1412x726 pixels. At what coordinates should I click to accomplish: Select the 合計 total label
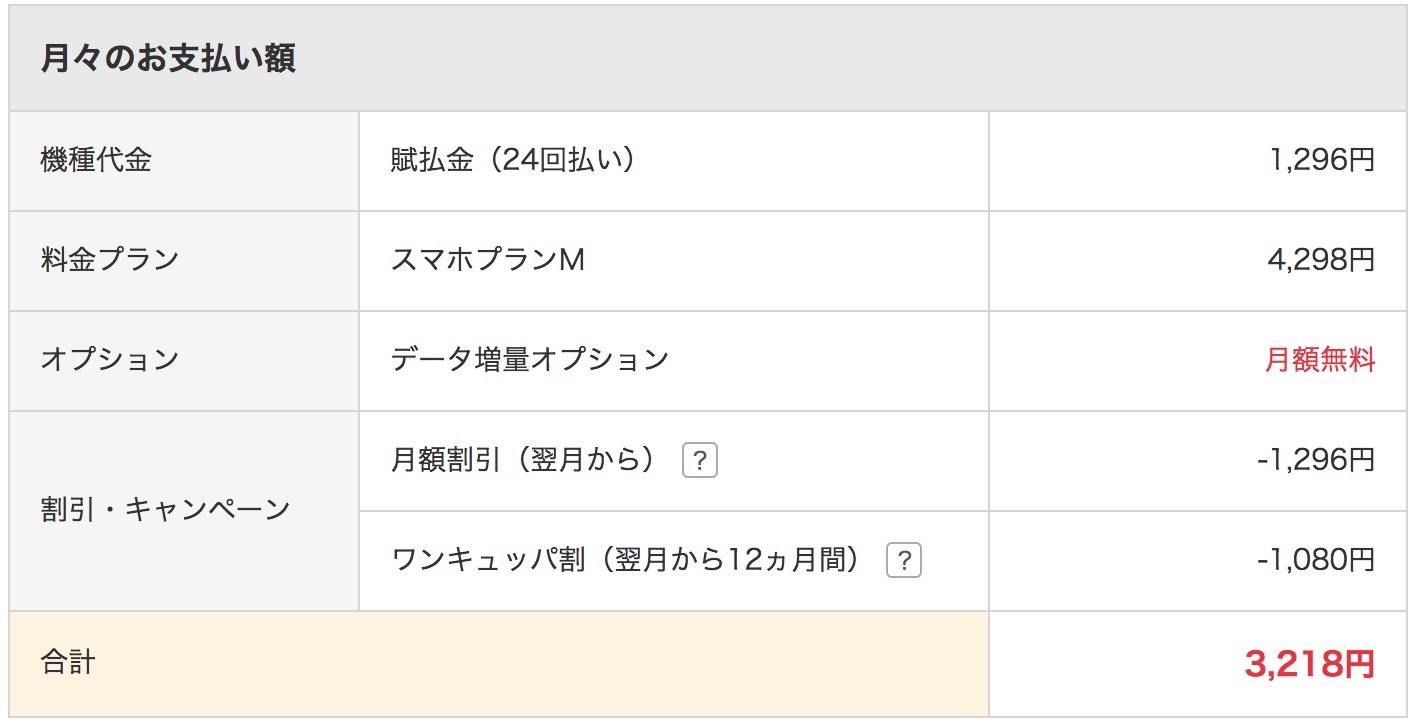click(68, 662)
